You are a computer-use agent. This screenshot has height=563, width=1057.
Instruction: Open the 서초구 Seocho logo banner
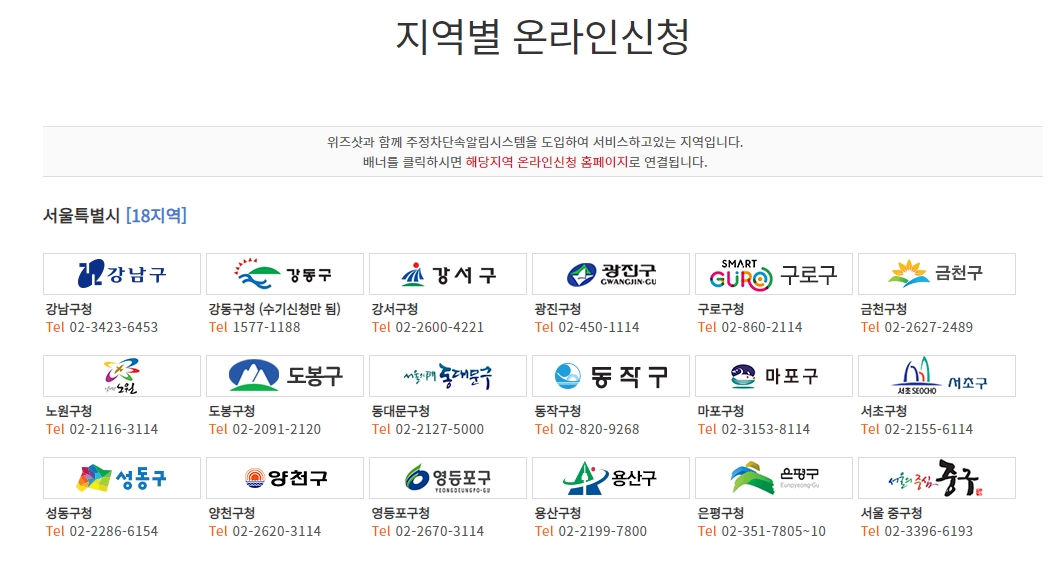[x=938, y=376]
